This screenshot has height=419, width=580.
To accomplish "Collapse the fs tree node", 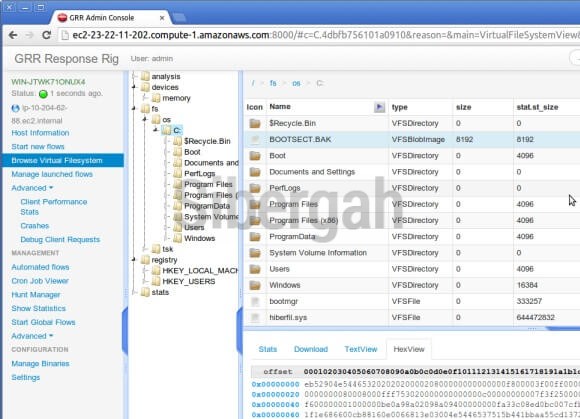I will pyautogui.click(x=134, y=109).
